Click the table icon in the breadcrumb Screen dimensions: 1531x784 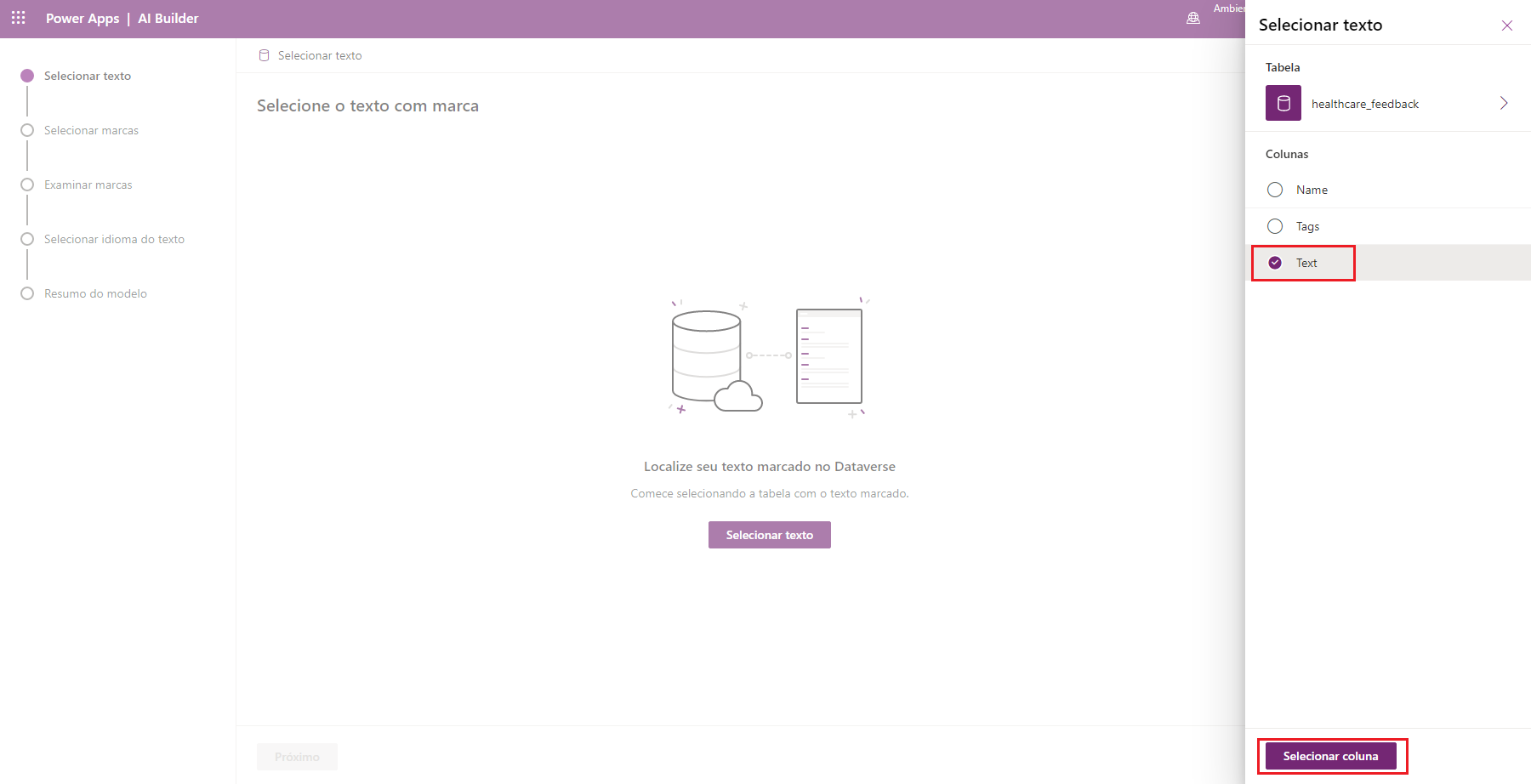264,54
